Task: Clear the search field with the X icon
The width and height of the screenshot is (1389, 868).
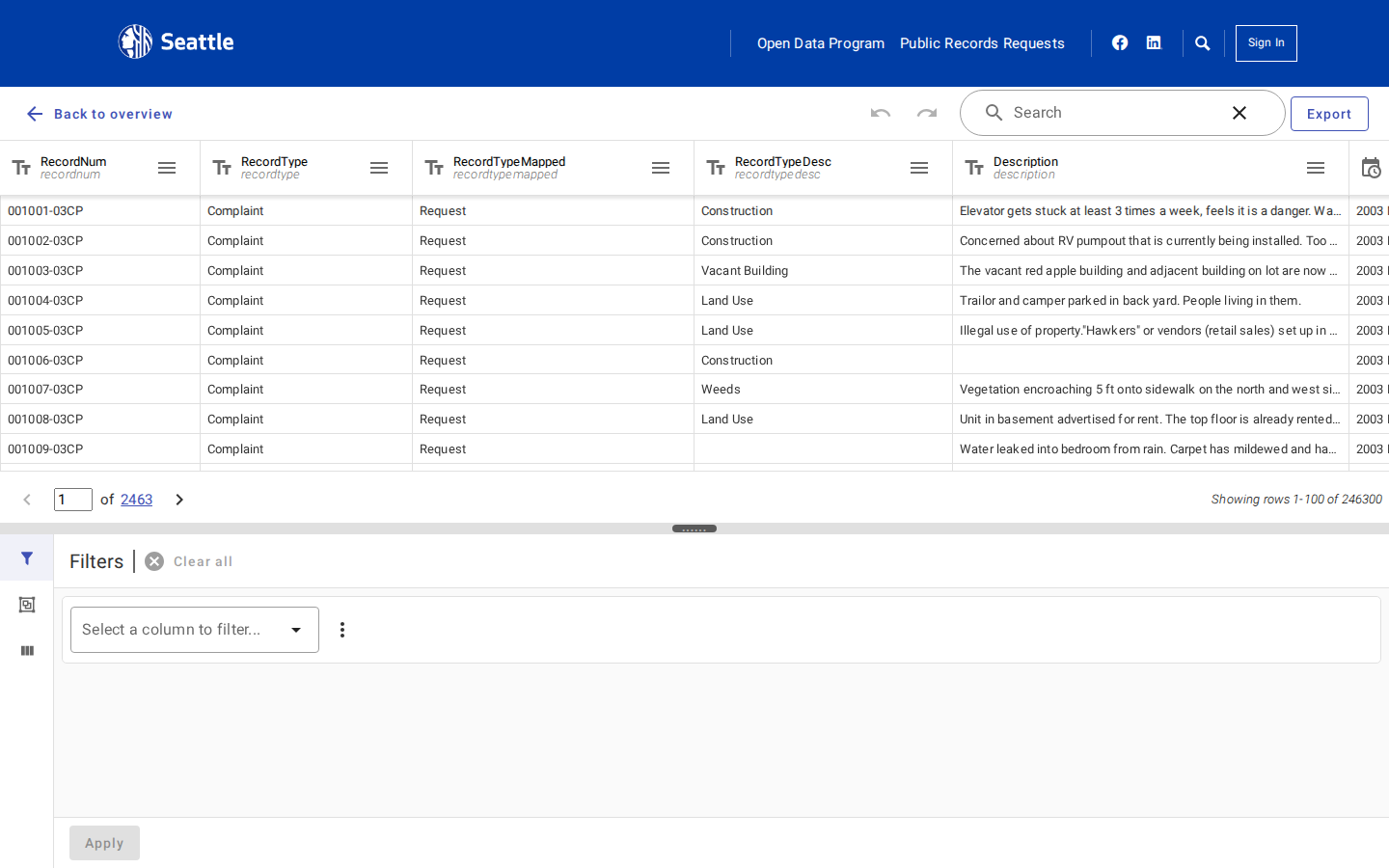Action: tap(1239, 113)
